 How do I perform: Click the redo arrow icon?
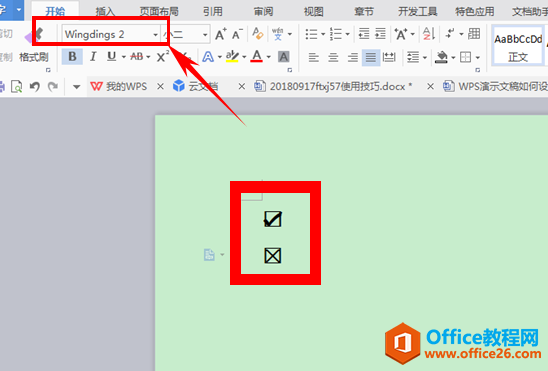tap(53, 86)
